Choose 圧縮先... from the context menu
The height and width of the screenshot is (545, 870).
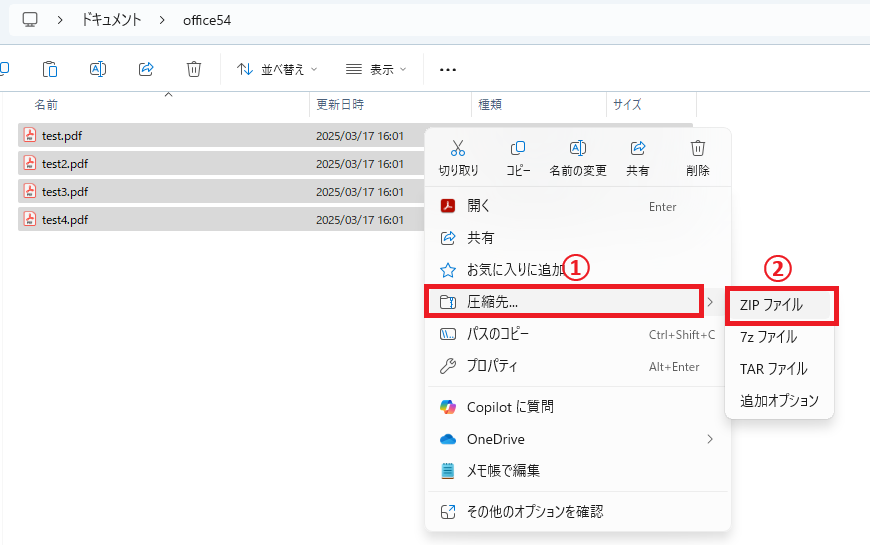[564, 302]
